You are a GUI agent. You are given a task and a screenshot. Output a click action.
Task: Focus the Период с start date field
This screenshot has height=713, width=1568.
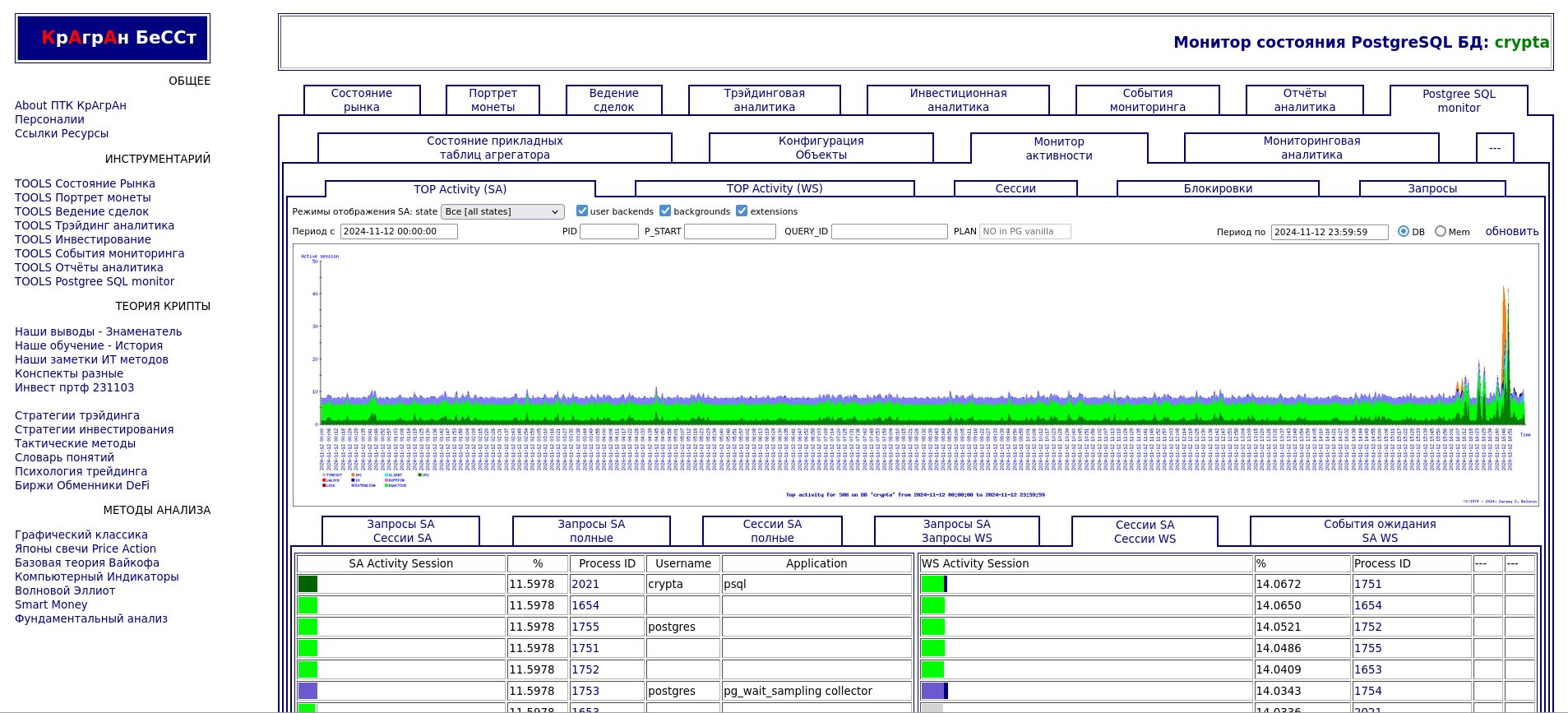tap(399, 232)
